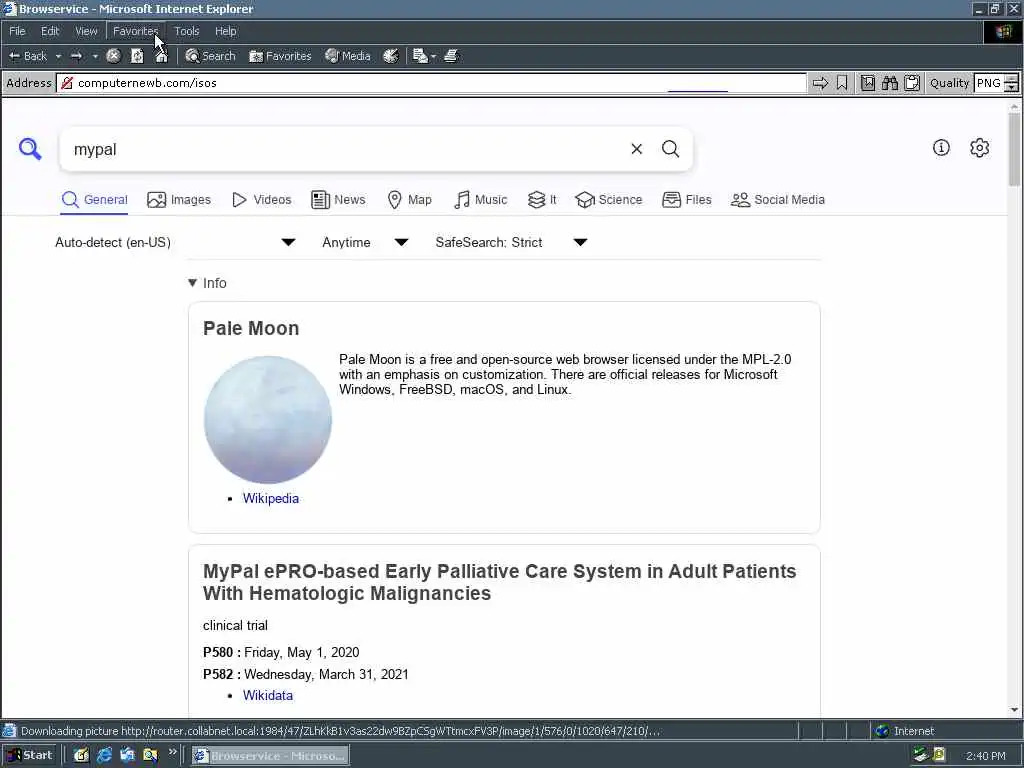This screenshot has width=1024, height=768.
Task: Open the Tools menu
Action: click(187, 31)
